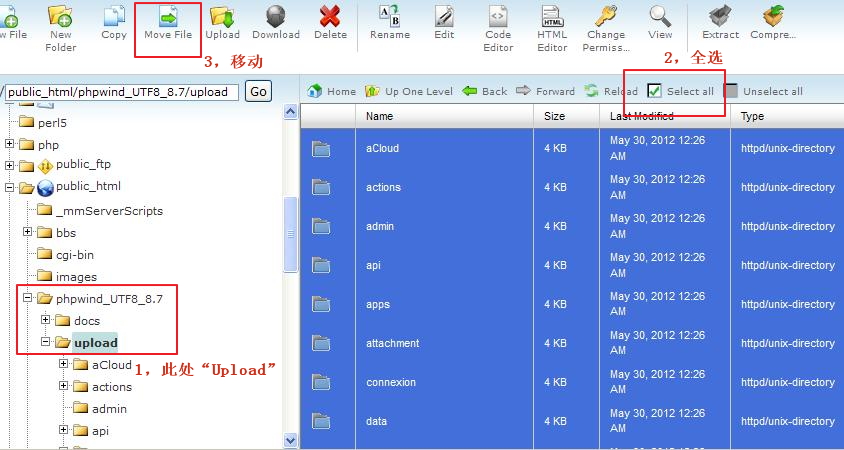The image size is (844, 450).
Task: Expand the api tree node
Action: [x=64, y=430]
